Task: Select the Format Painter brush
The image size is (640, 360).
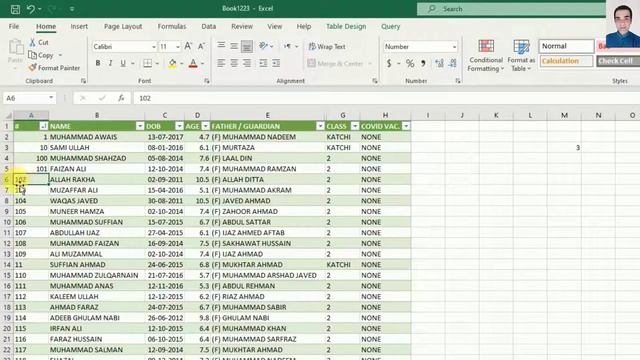Action: 32,68
